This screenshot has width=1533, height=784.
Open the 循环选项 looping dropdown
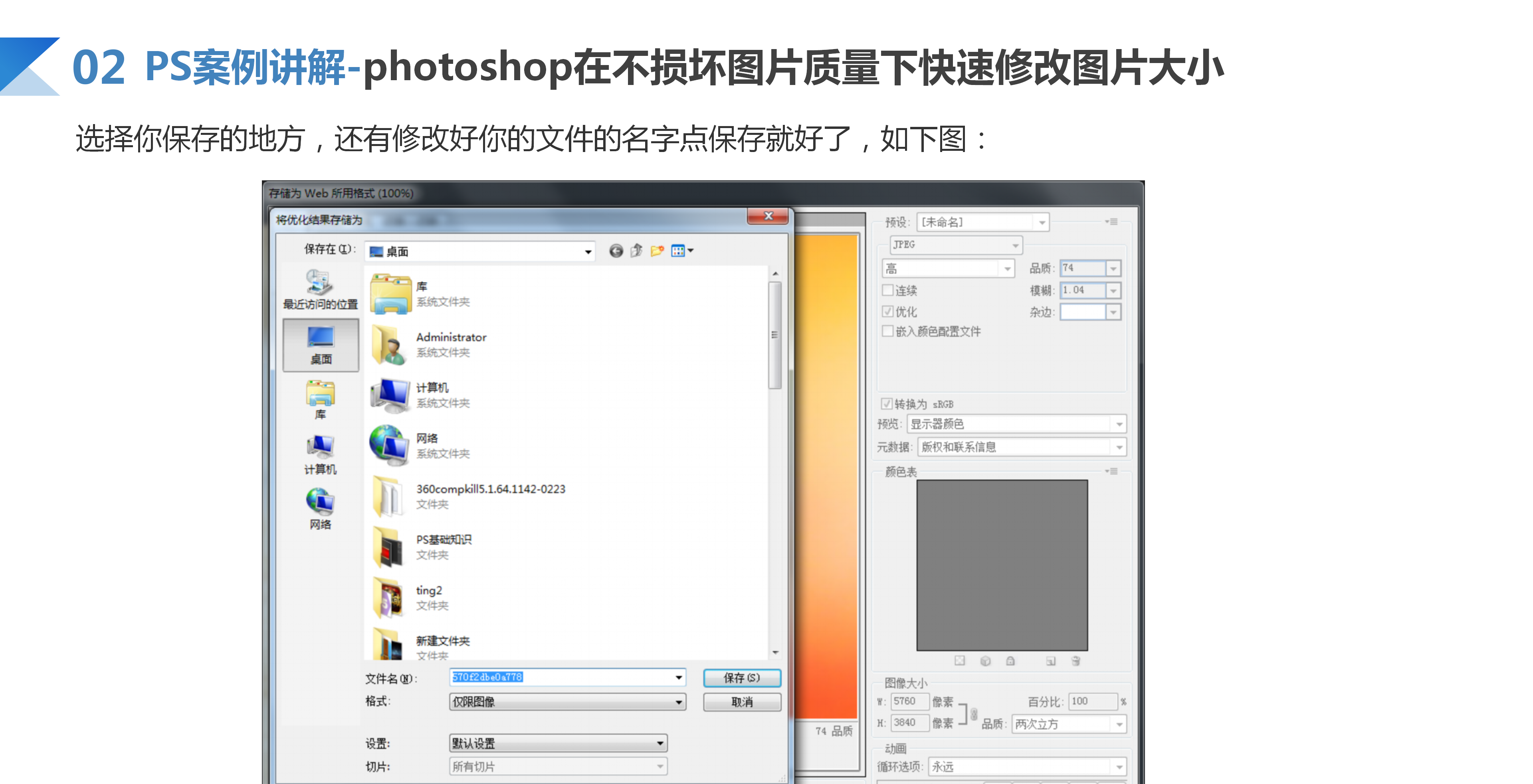1027,767
